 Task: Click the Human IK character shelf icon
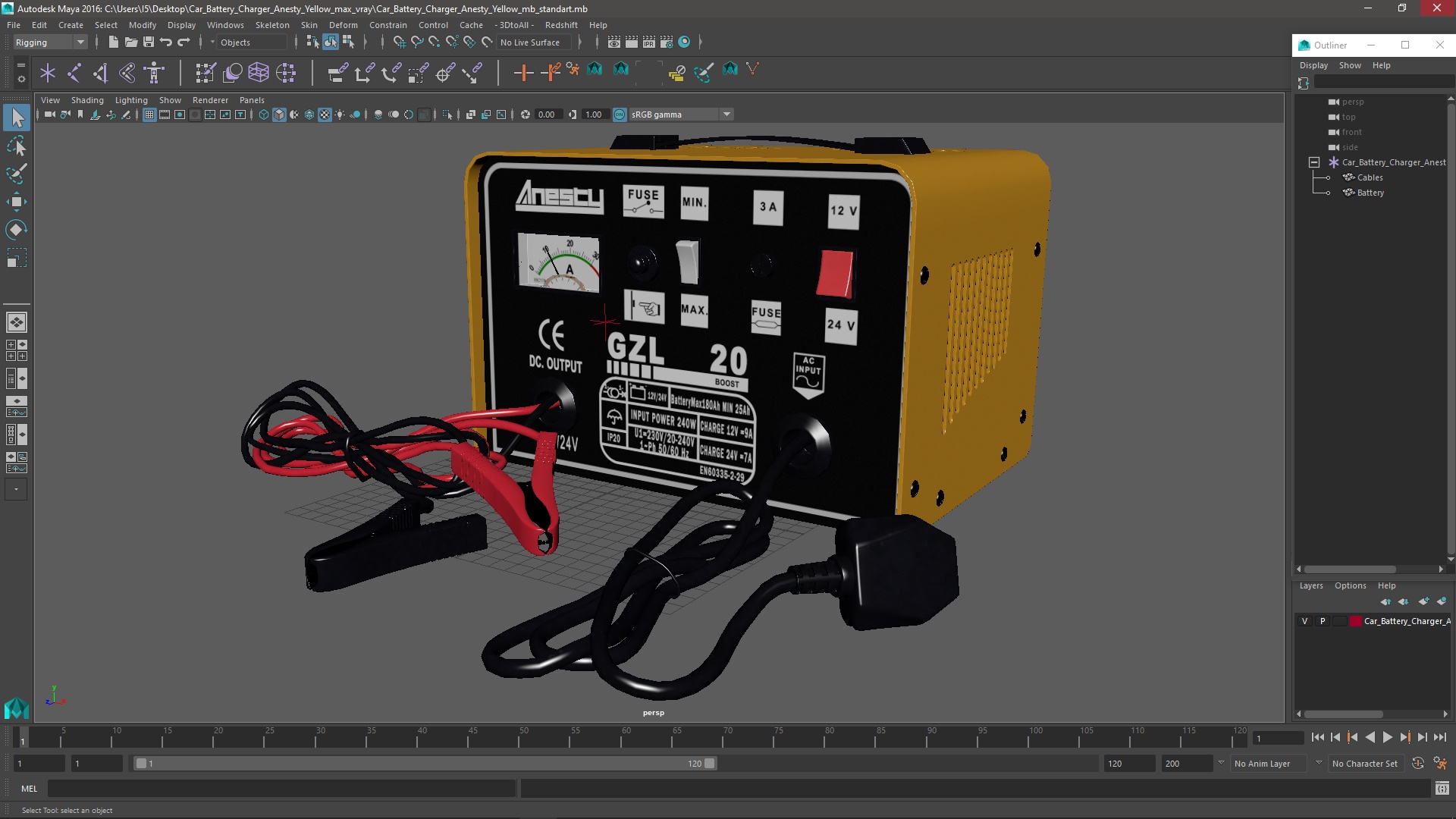pyautogui.click(x=155, y=73)
